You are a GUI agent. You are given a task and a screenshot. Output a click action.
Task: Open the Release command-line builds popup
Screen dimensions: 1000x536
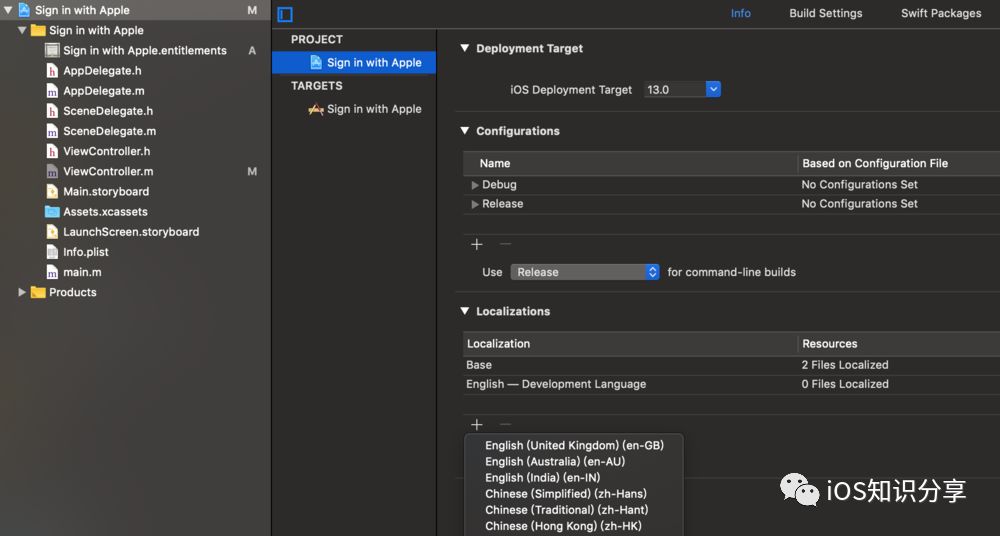(585, 272)
